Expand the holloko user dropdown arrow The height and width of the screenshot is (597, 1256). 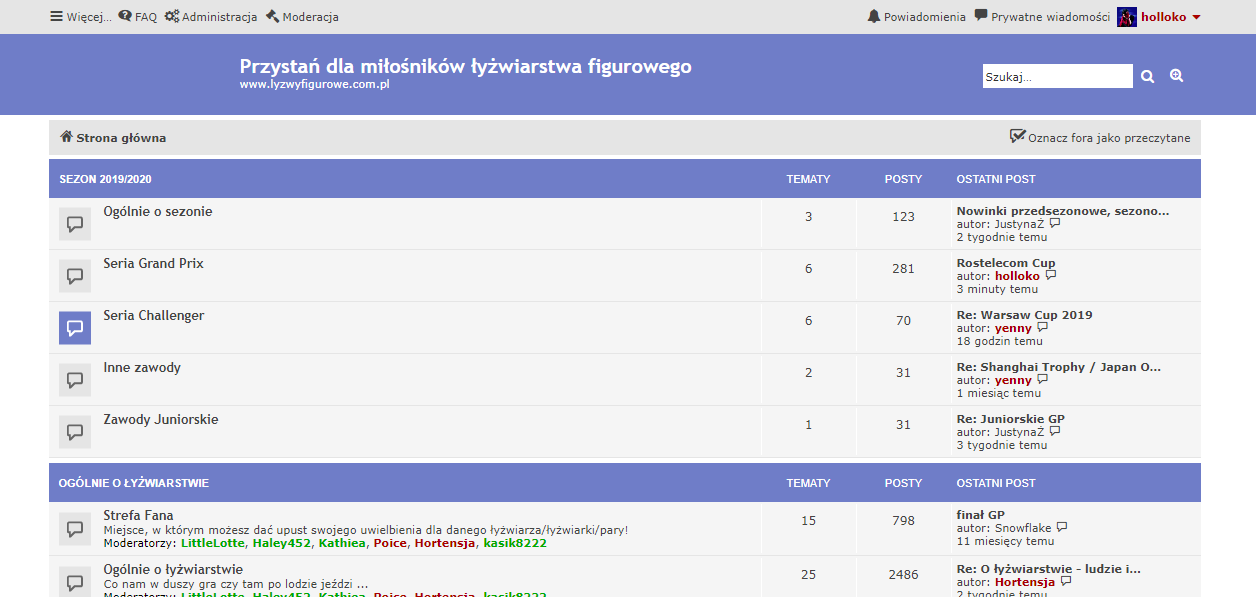click(x=1196, y=18)
